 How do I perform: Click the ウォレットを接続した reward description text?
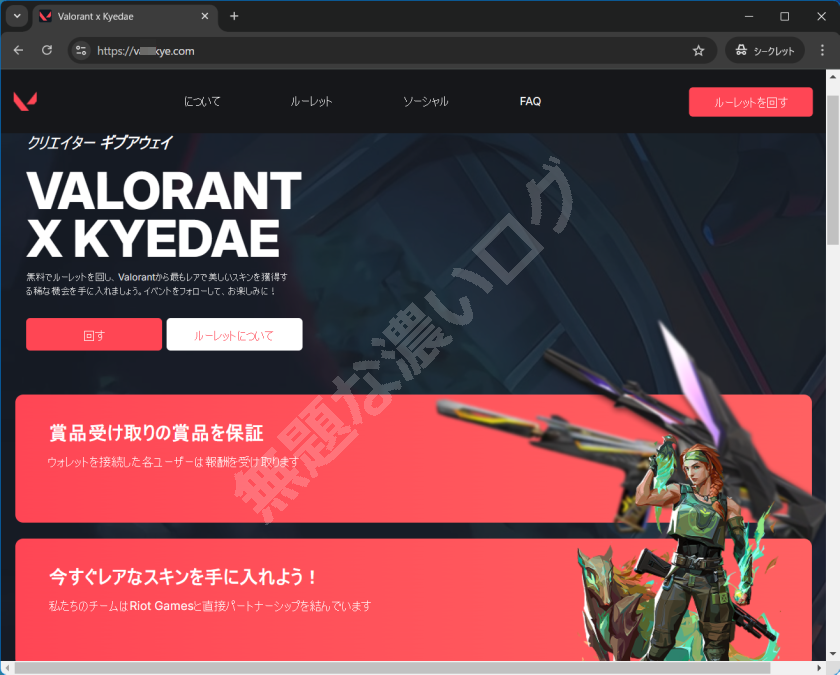click(173, 462)
